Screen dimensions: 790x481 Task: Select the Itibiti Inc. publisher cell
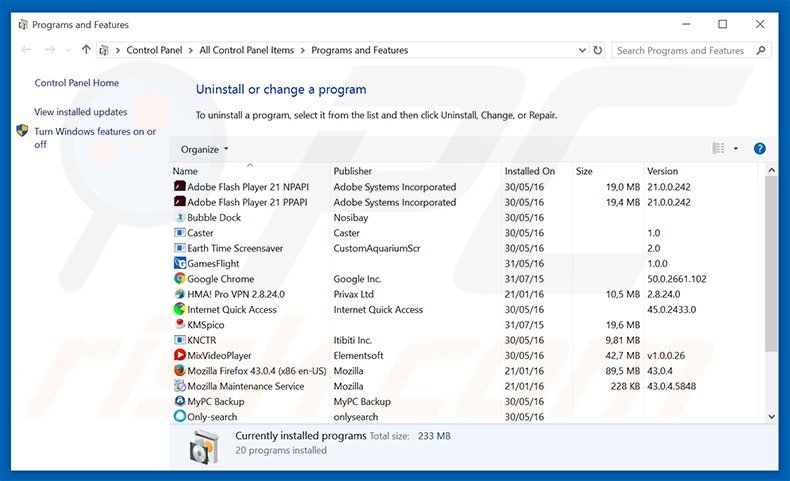[x=352, y=340]
